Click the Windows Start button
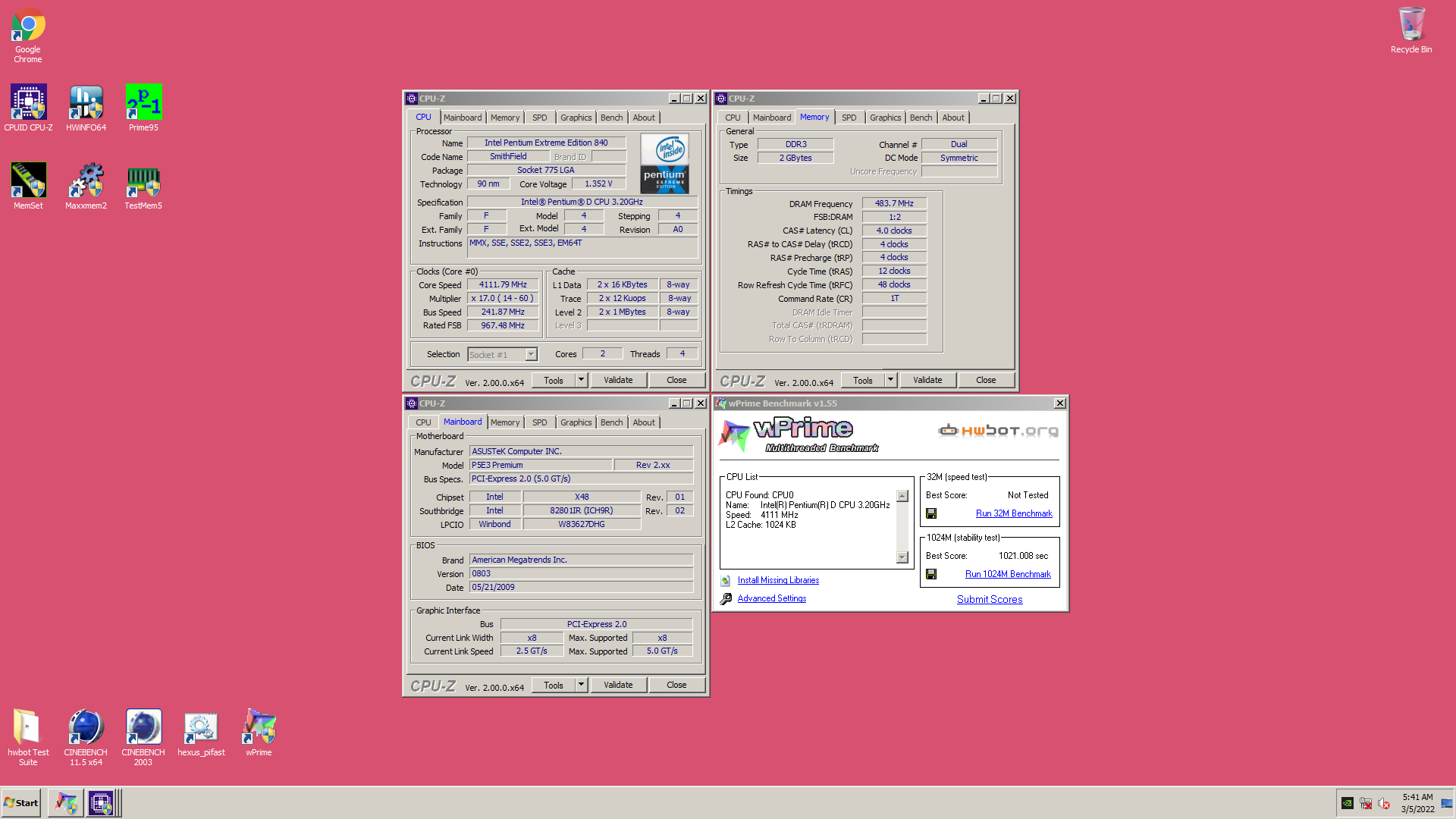This screenshot has width=1456, height=819. coord(21,803)
